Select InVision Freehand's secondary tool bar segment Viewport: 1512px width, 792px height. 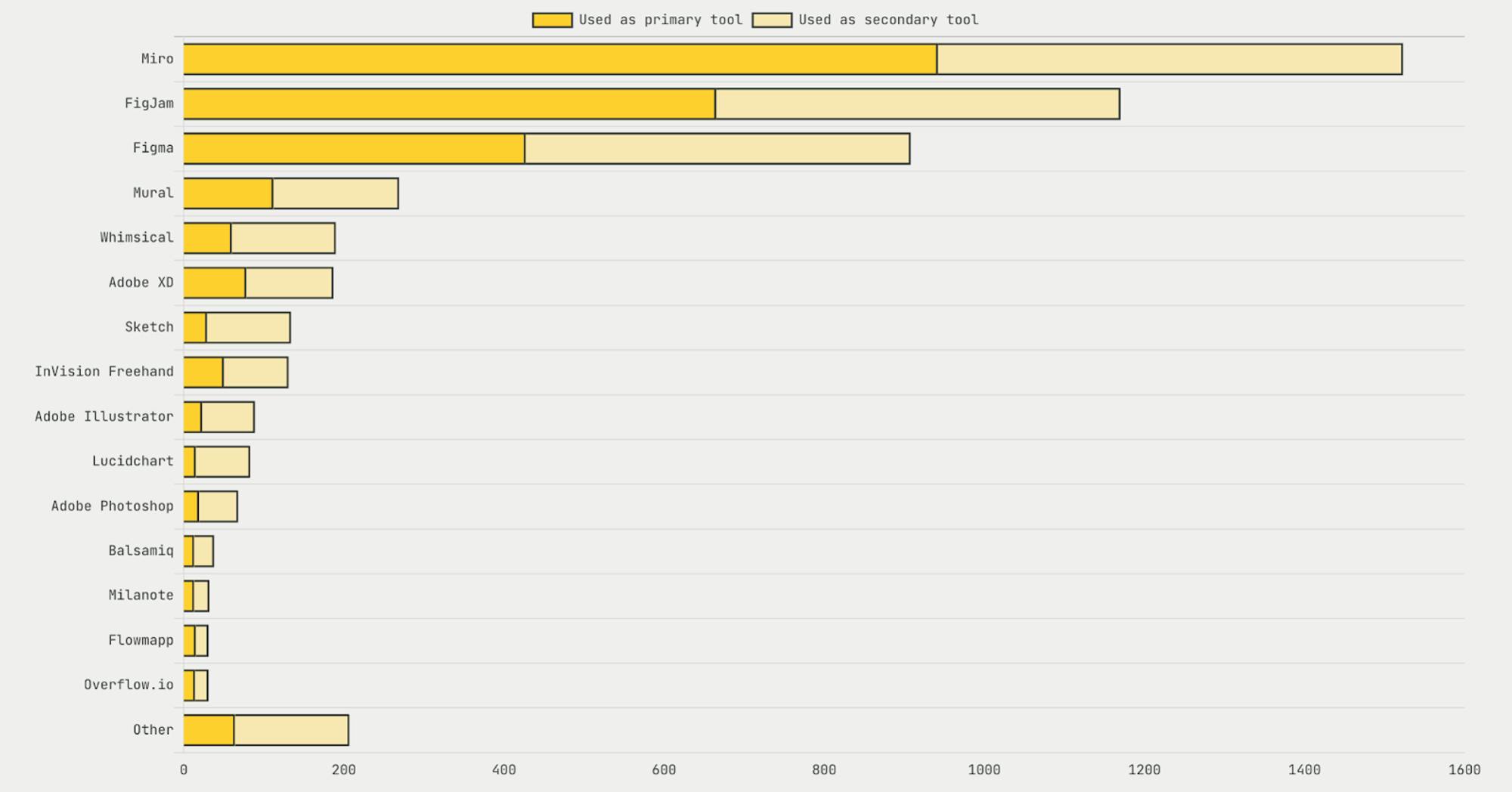point(256,372)
